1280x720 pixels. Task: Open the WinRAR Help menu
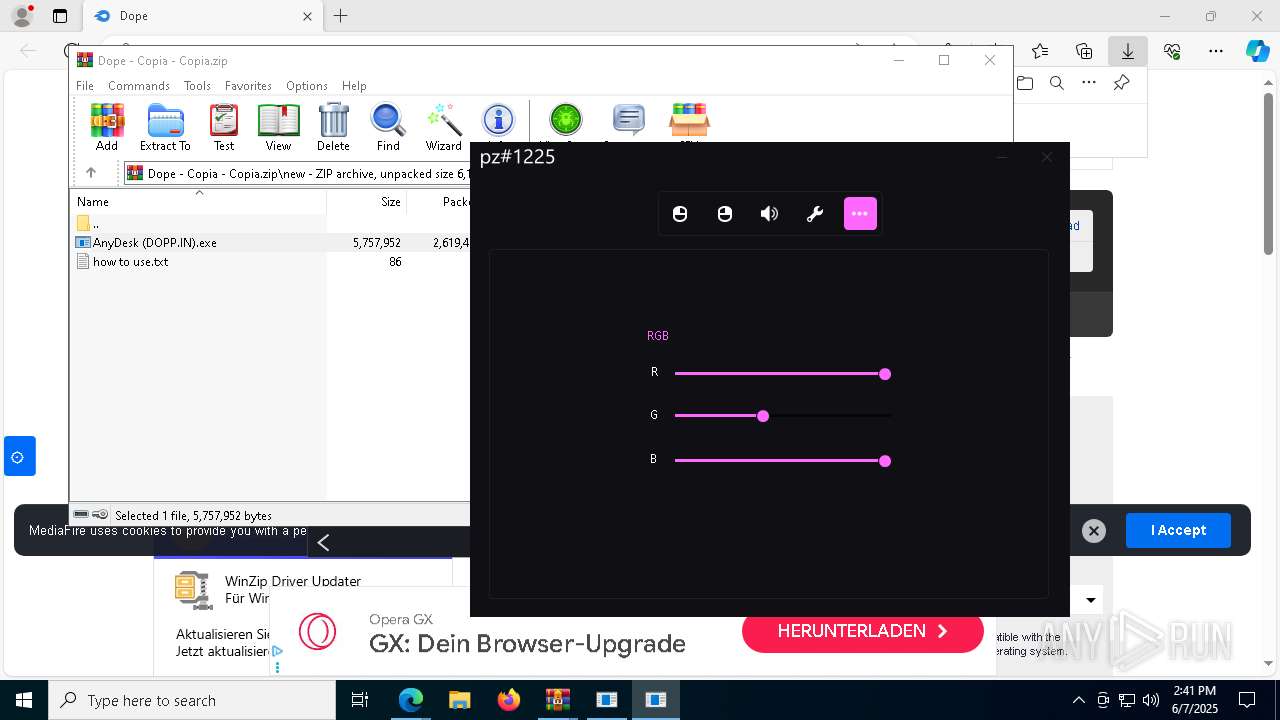tap(354, 86)
